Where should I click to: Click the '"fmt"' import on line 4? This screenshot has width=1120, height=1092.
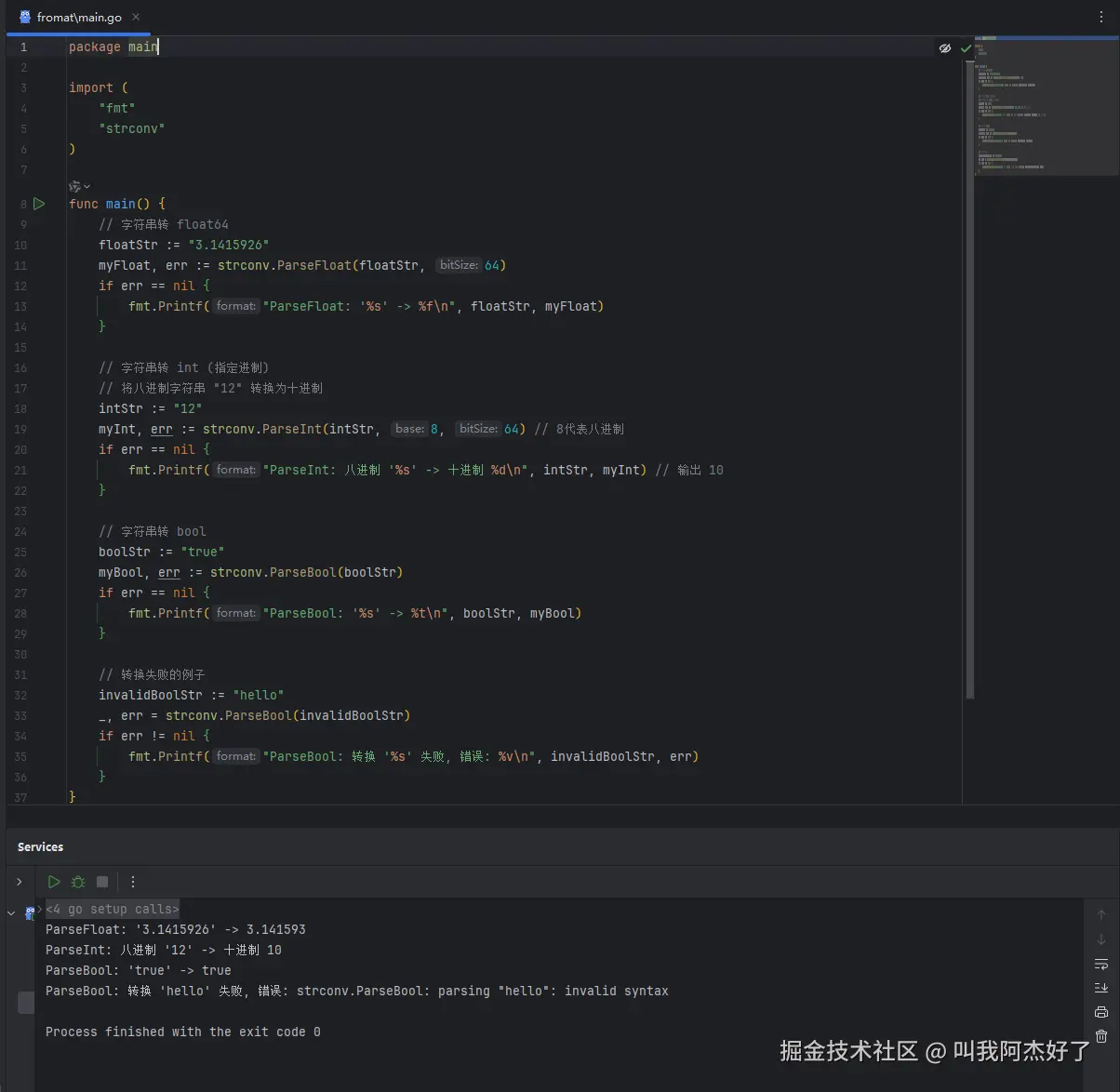coord(117,108)
